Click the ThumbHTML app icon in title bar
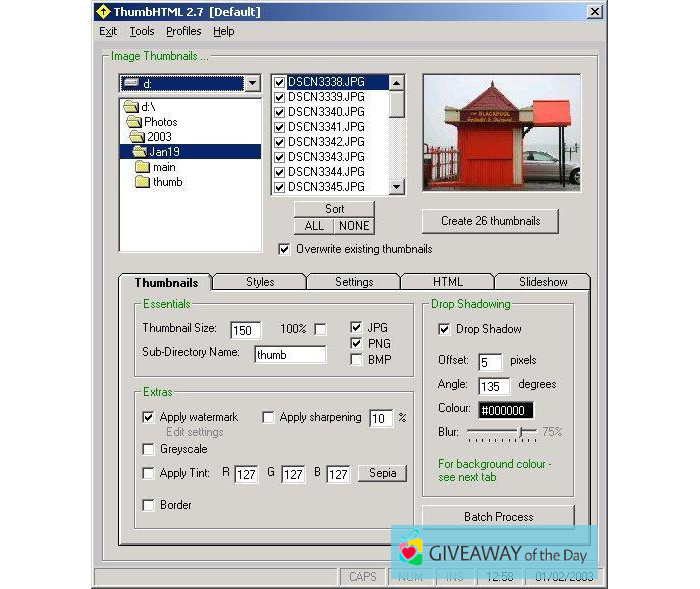 pos(102,12)
